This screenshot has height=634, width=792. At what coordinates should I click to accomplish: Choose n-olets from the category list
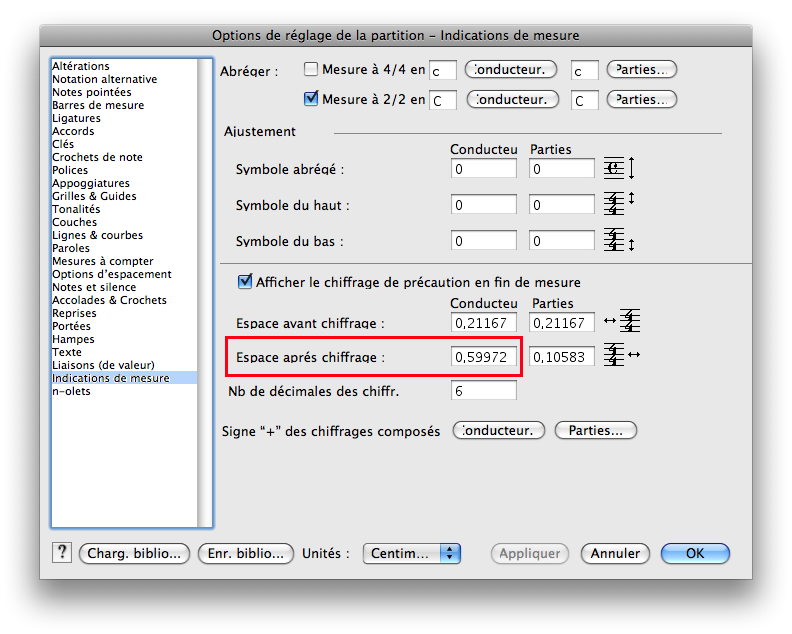click(71, 391)
